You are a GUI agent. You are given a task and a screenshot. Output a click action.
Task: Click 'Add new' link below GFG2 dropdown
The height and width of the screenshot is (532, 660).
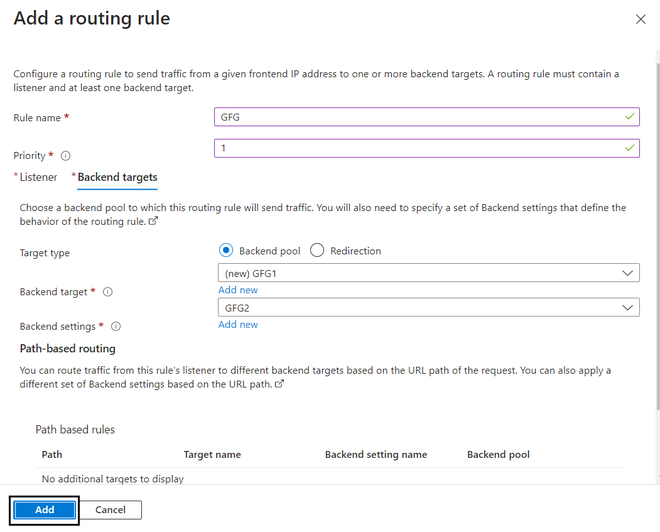click(x=238, y=325)
